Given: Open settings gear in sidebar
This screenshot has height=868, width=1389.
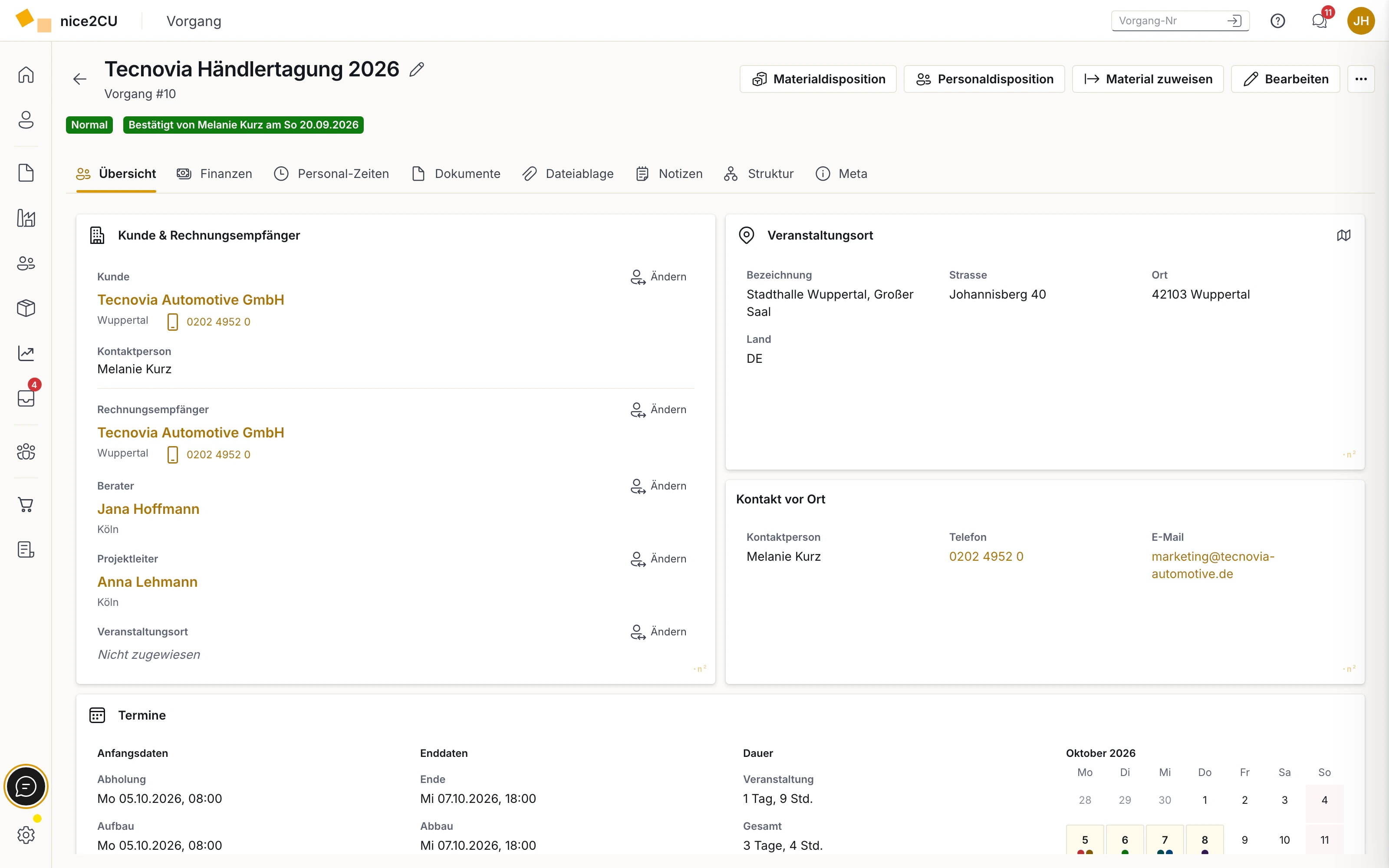Looking at the screenshot, I should point(26,835).
